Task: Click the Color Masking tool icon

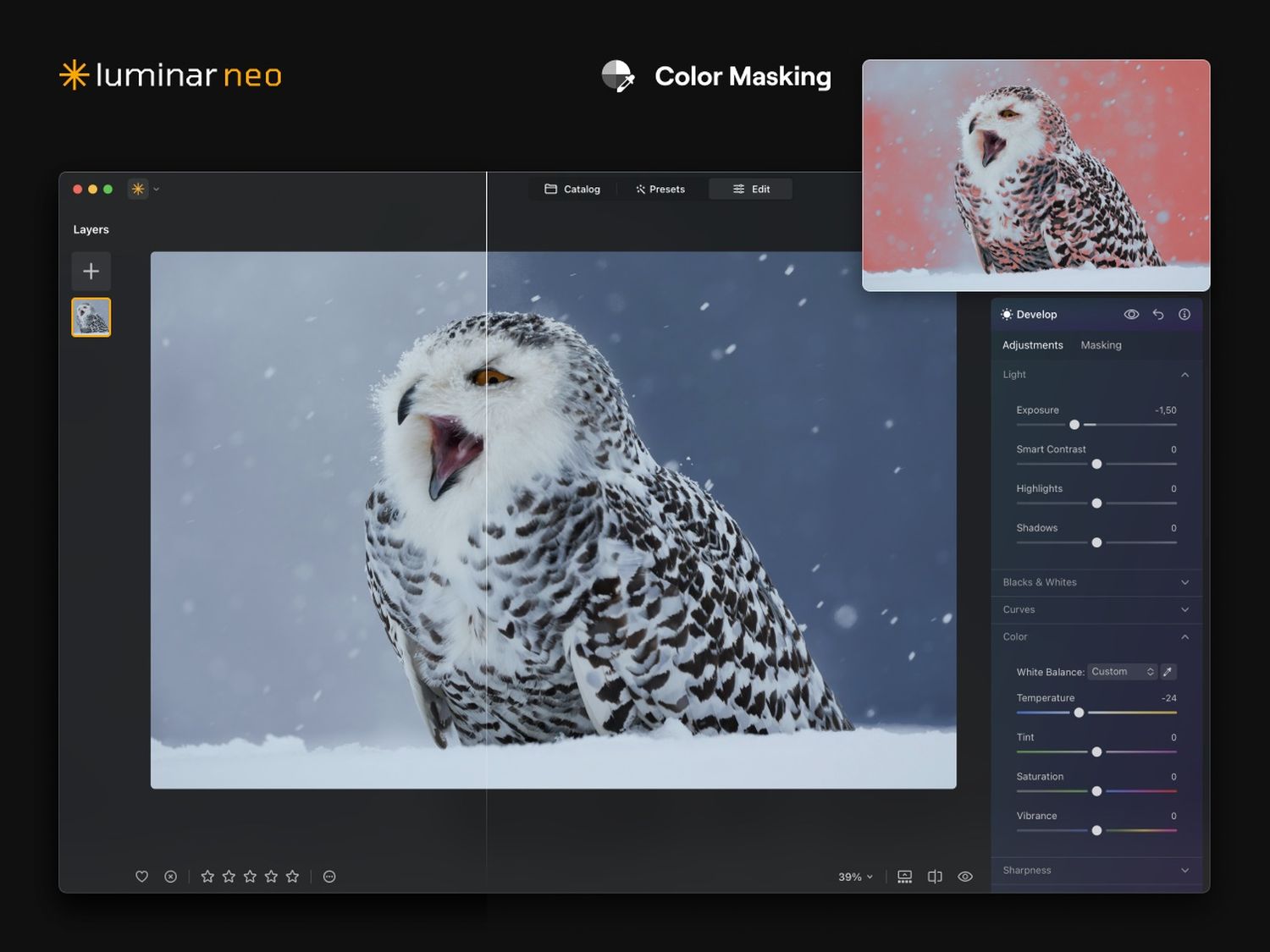Action: pos(618,76)
